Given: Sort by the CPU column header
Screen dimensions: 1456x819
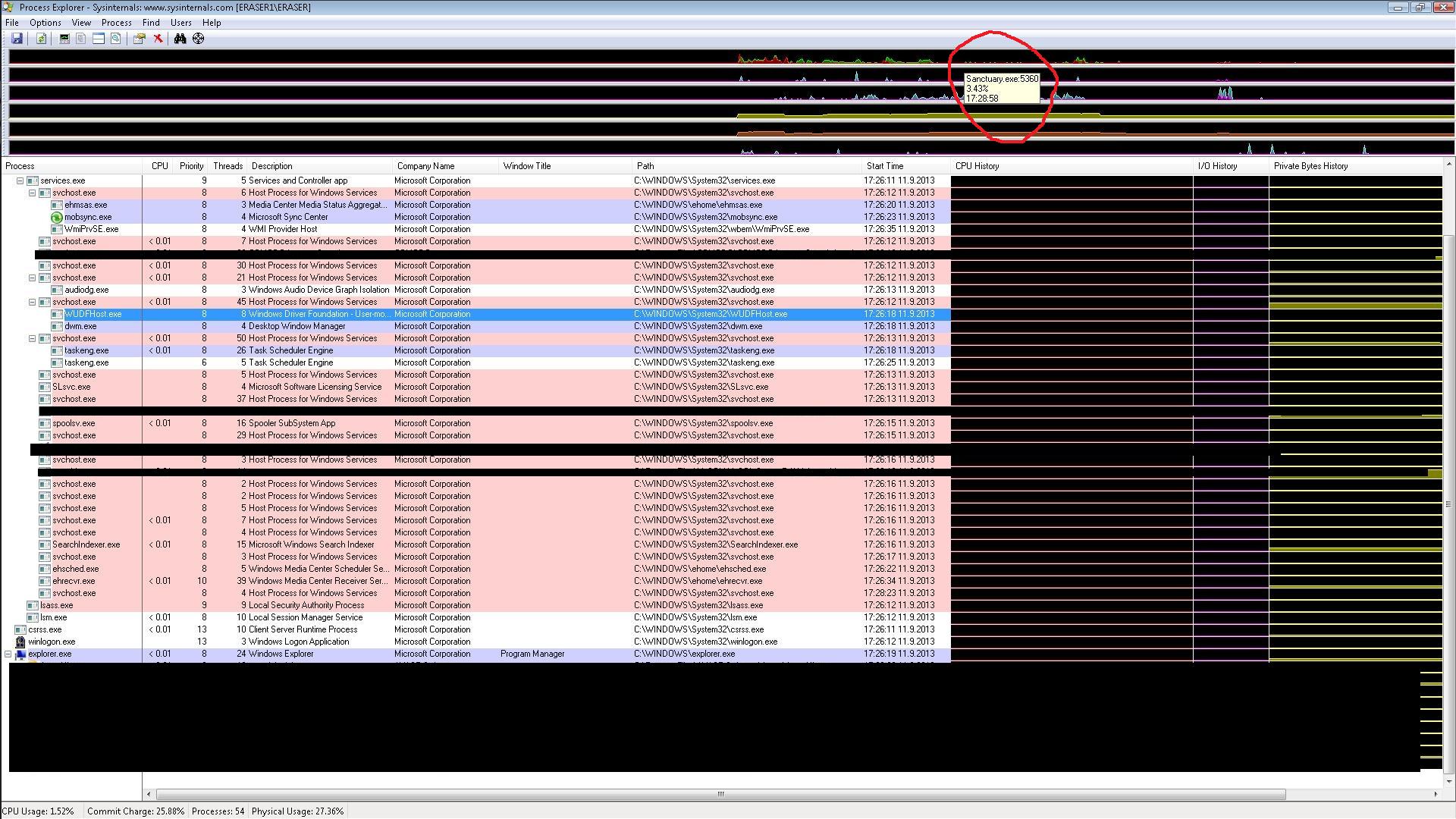Looking at the screenshot, I should [x=159, y=166].
